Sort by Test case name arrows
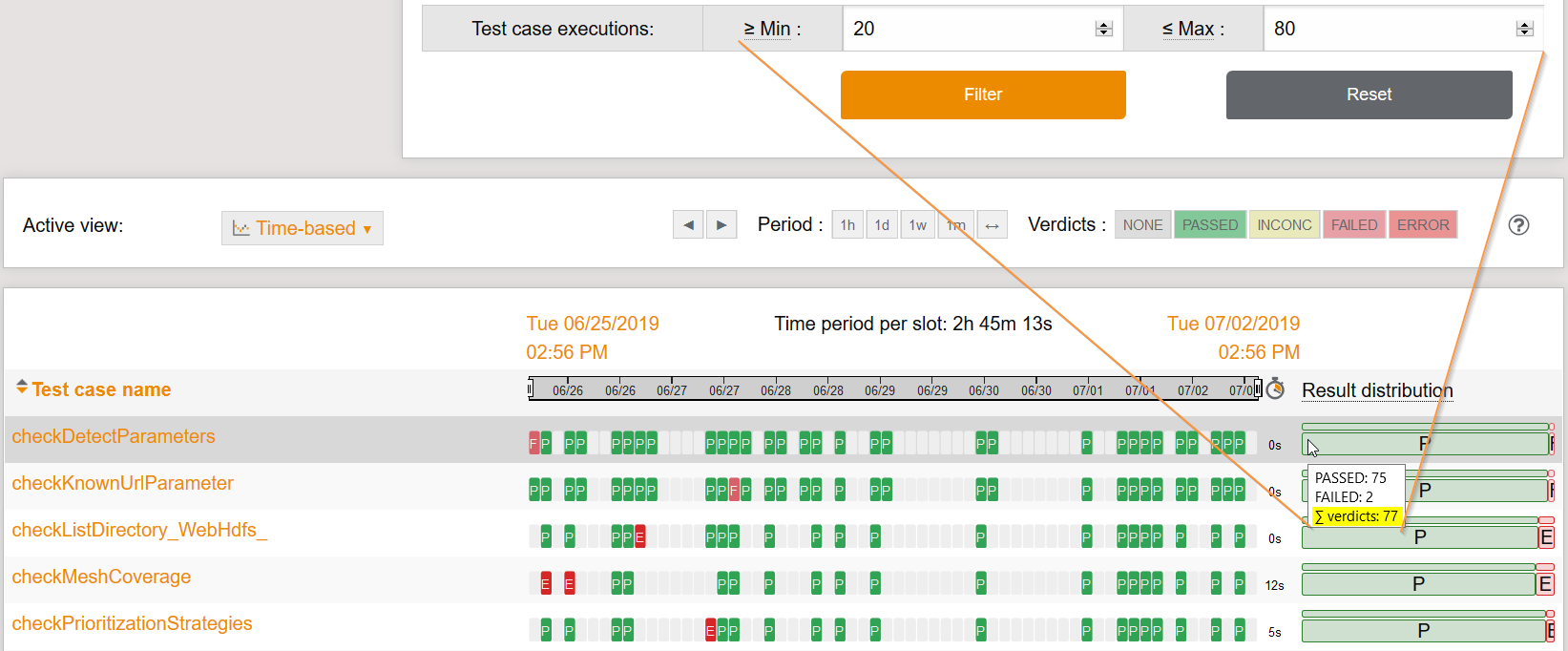The height and width of the screenshot is (651, 1568). (x=21, y=387)
